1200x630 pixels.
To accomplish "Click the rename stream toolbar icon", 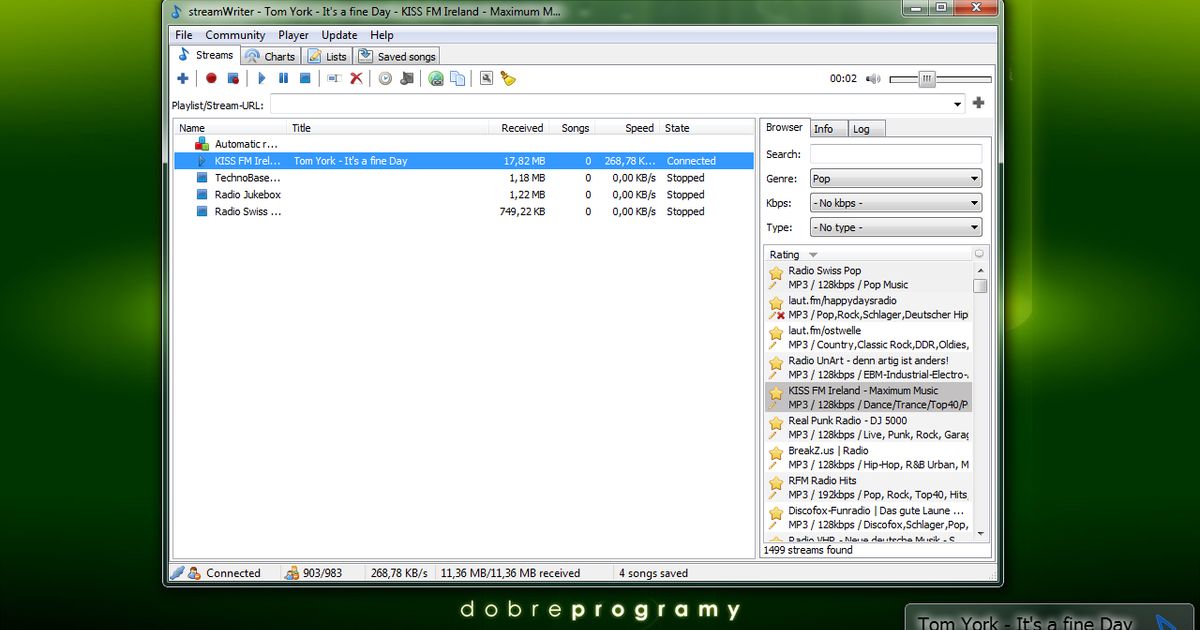I will (x=334, y=78).
